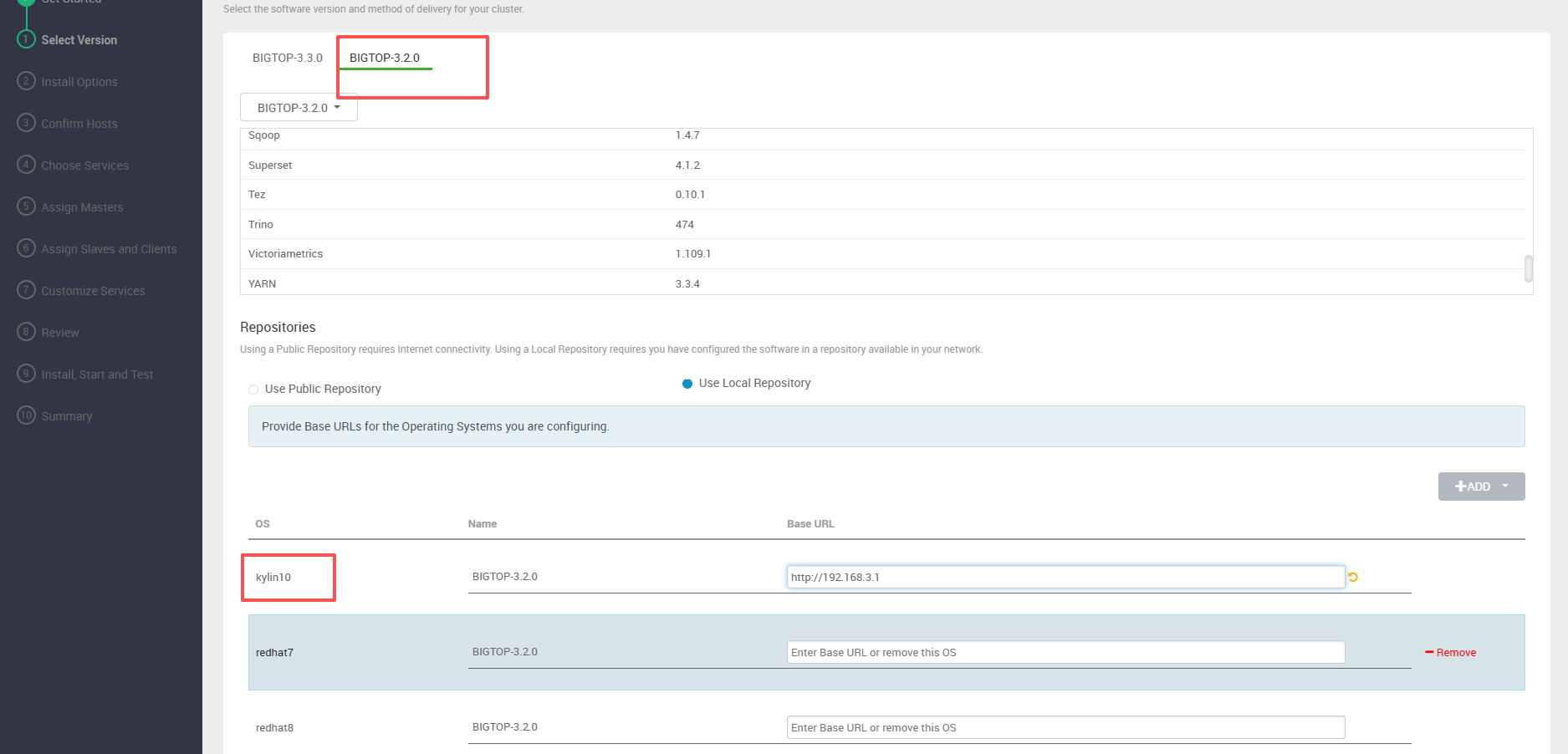This screenshot has height=754, width=1568.
Task: Select Use Public Repository radio button
Action: [253, 390]
